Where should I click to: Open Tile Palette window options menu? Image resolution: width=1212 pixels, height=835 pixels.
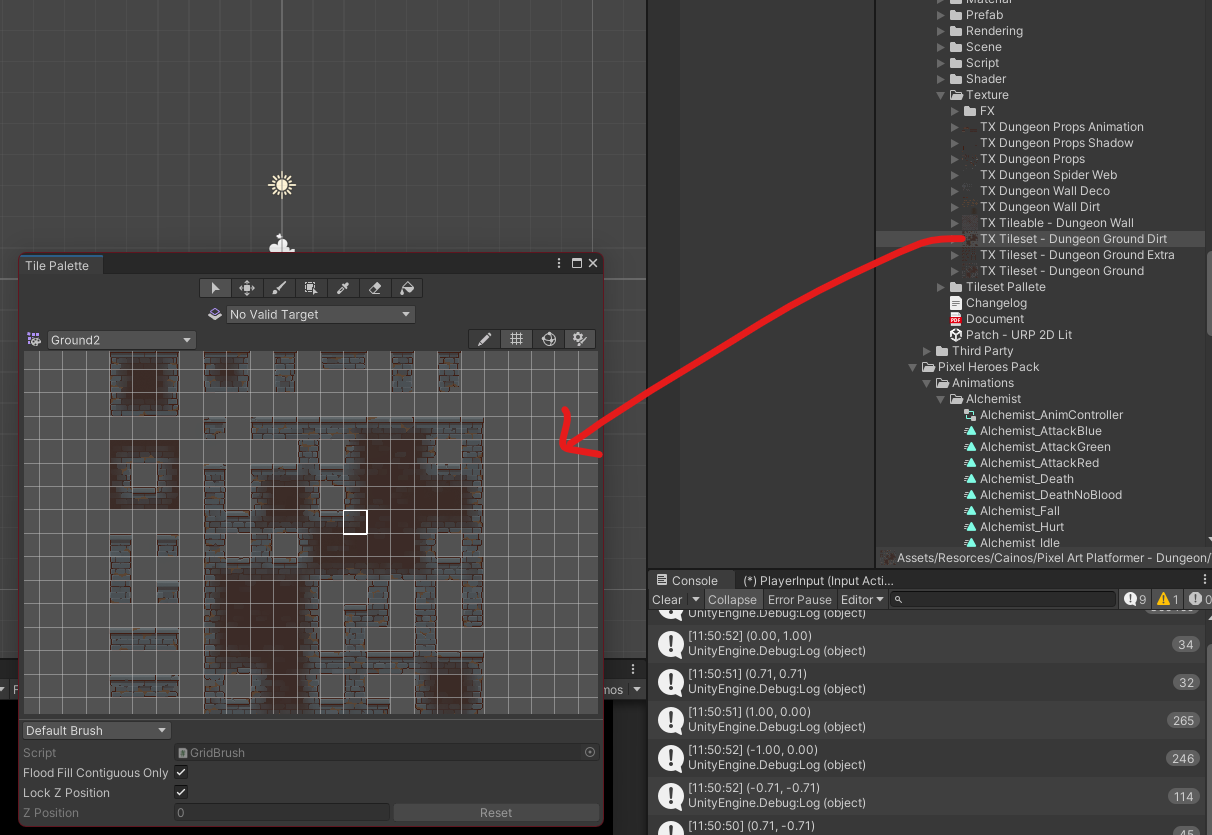click(x=559, y=264)
